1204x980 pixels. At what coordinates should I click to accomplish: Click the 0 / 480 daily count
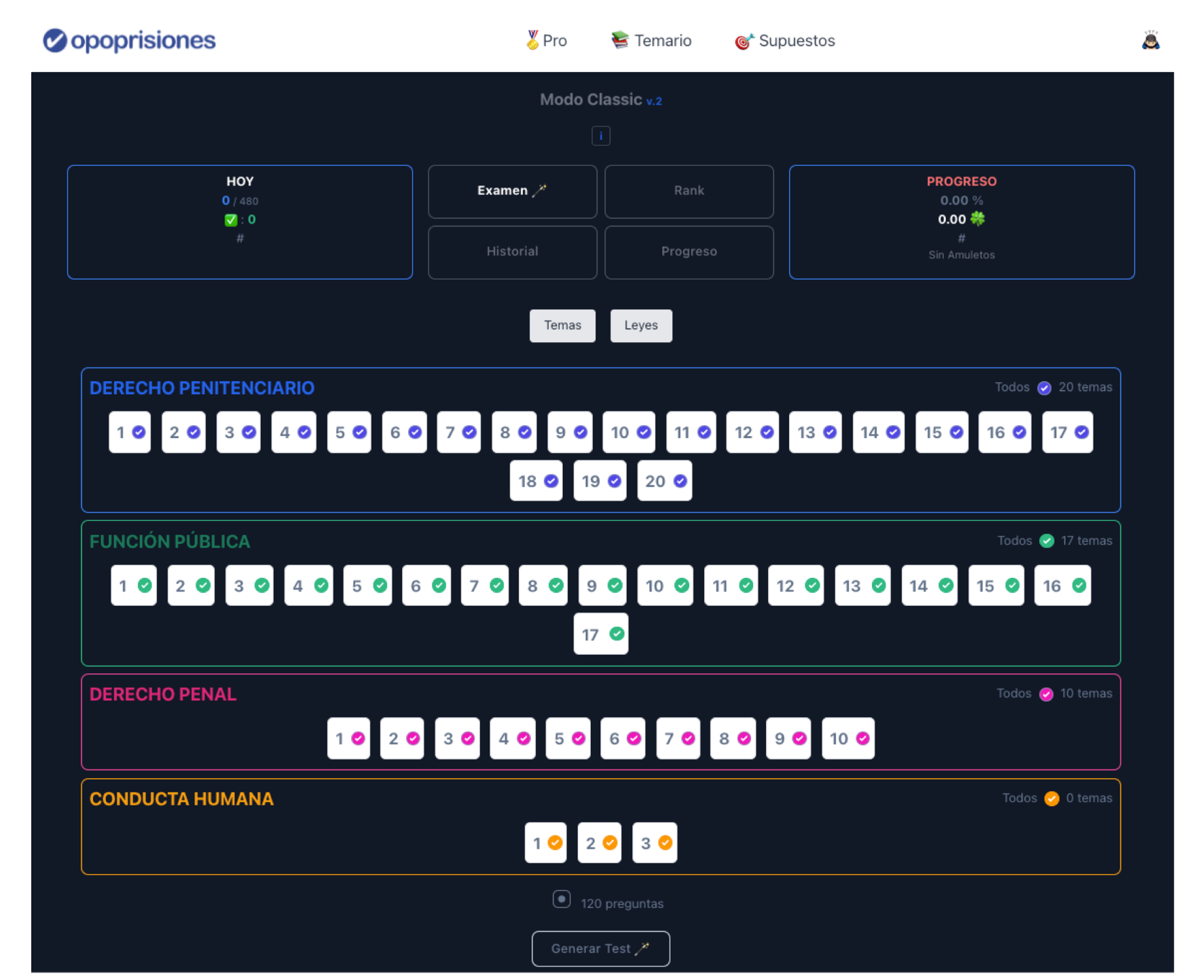[240, 200]
